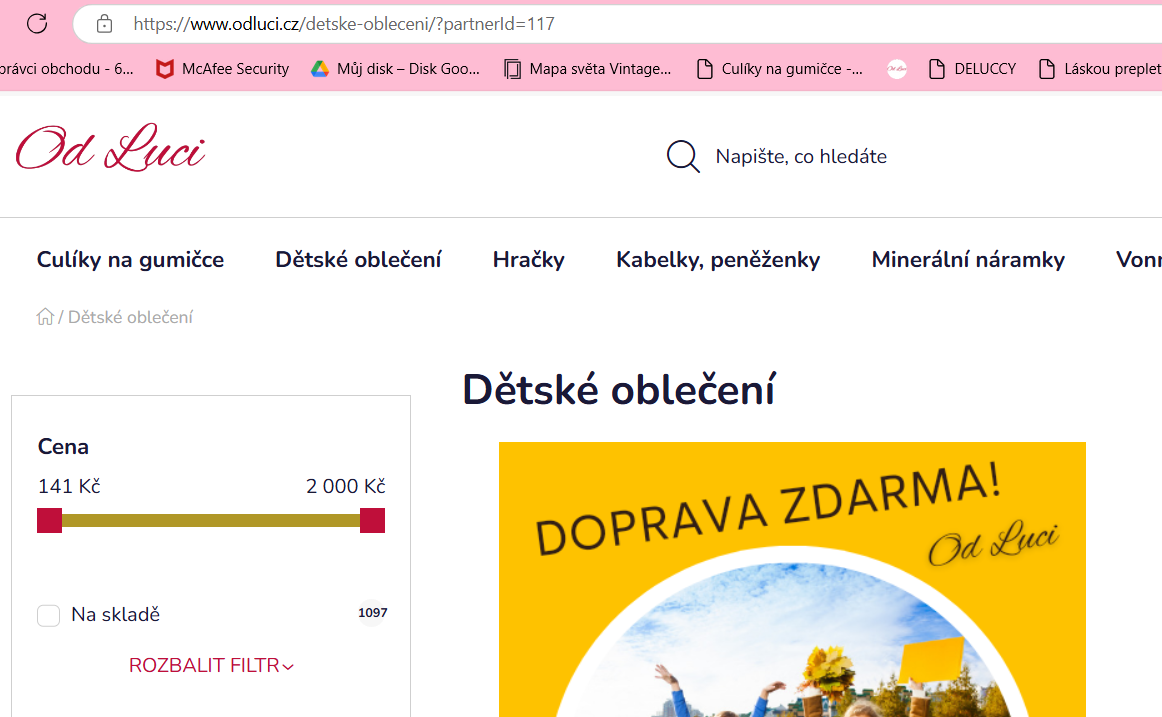
Task: Click the Dětské oblečení breadcrumb text
Action: (130, 317)
